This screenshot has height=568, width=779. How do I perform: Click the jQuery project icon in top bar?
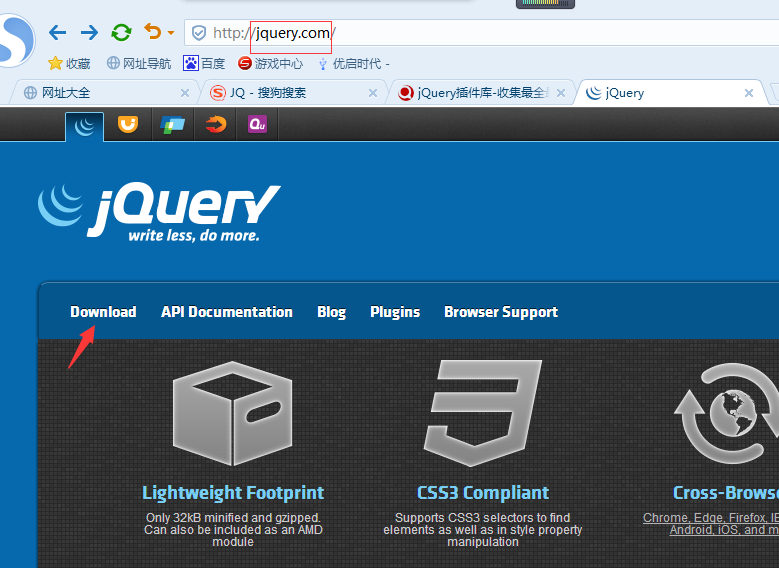pyautogui.click(x=84, y=127)
